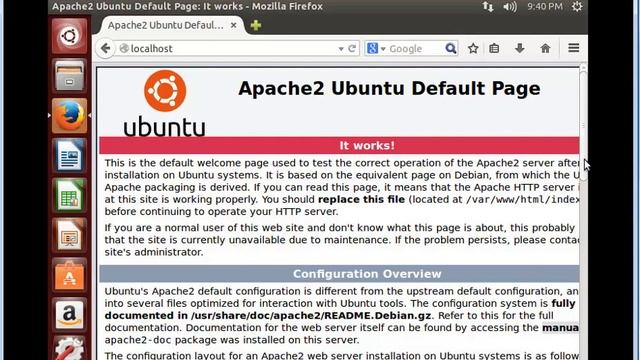
Task: Click the Ubuntu logo on the page
Action: click(165, 103)
